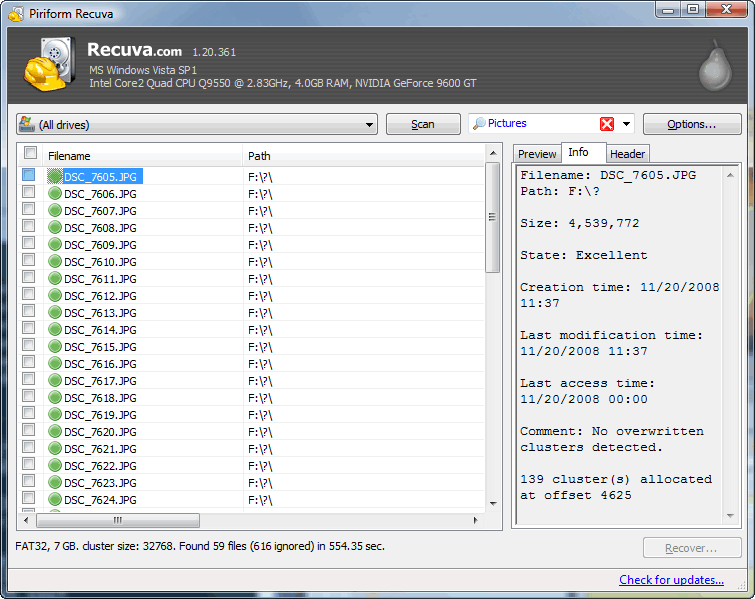
Task: Toggle the select-all checkbox in header
Action: [30, 153]
